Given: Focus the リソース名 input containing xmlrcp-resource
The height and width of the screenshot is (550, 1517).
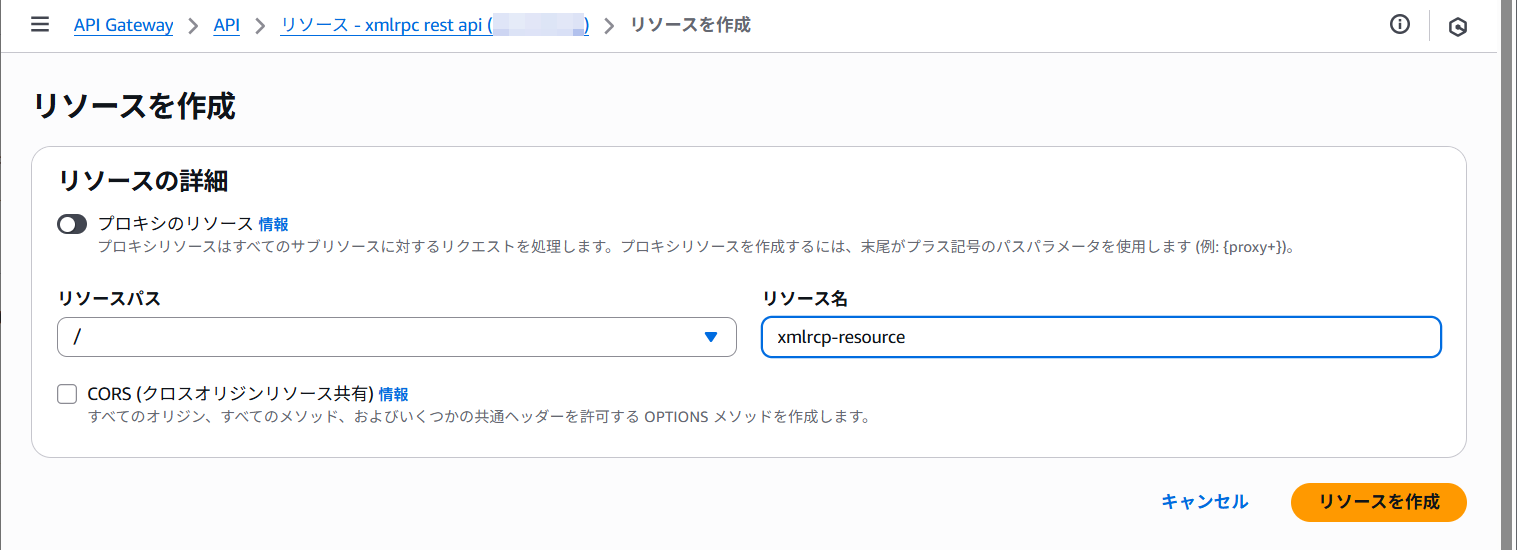Looking at the screenshot, I should pyautogui.click(x=1100, y=337).
